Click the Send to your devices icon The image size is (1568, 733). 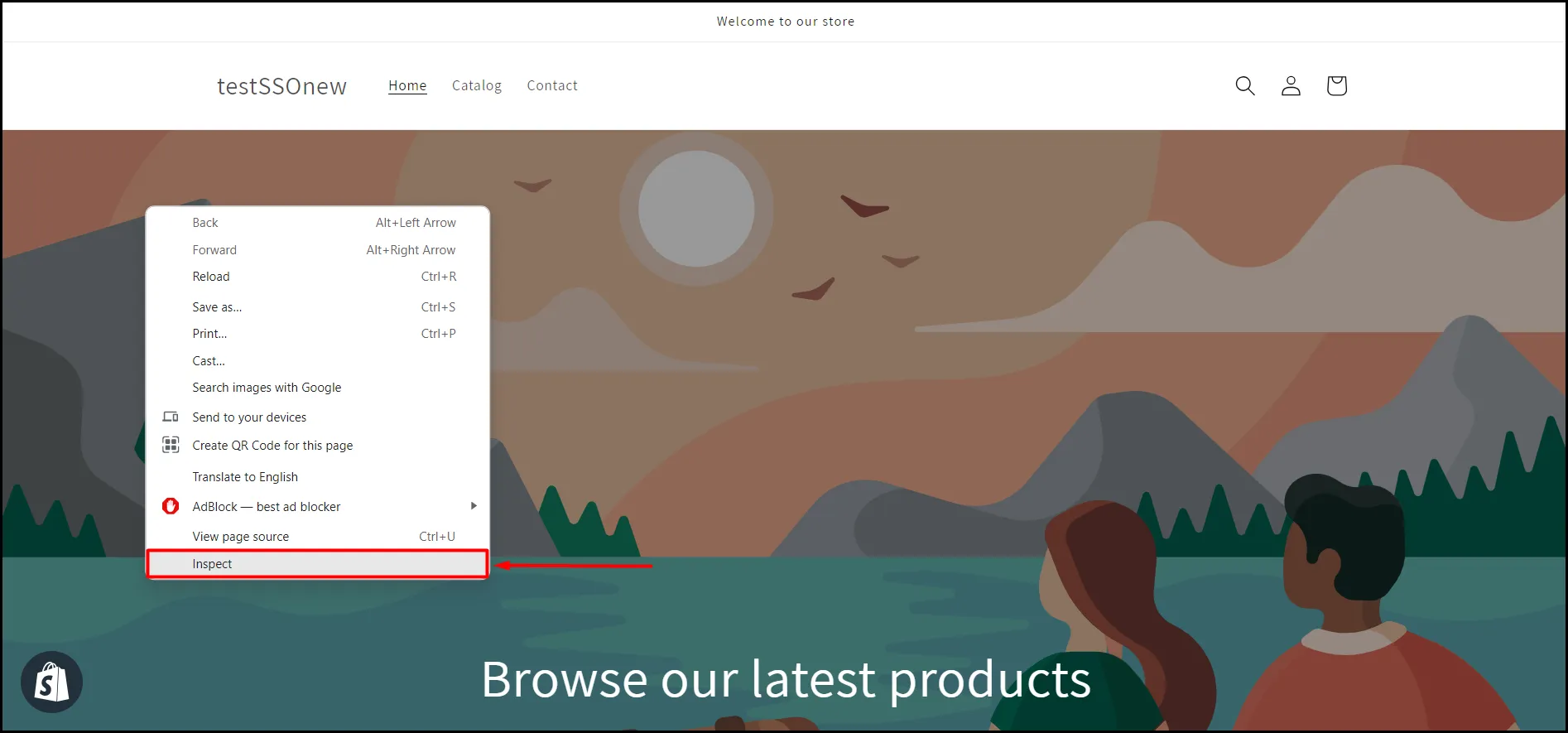click(171, 417)
